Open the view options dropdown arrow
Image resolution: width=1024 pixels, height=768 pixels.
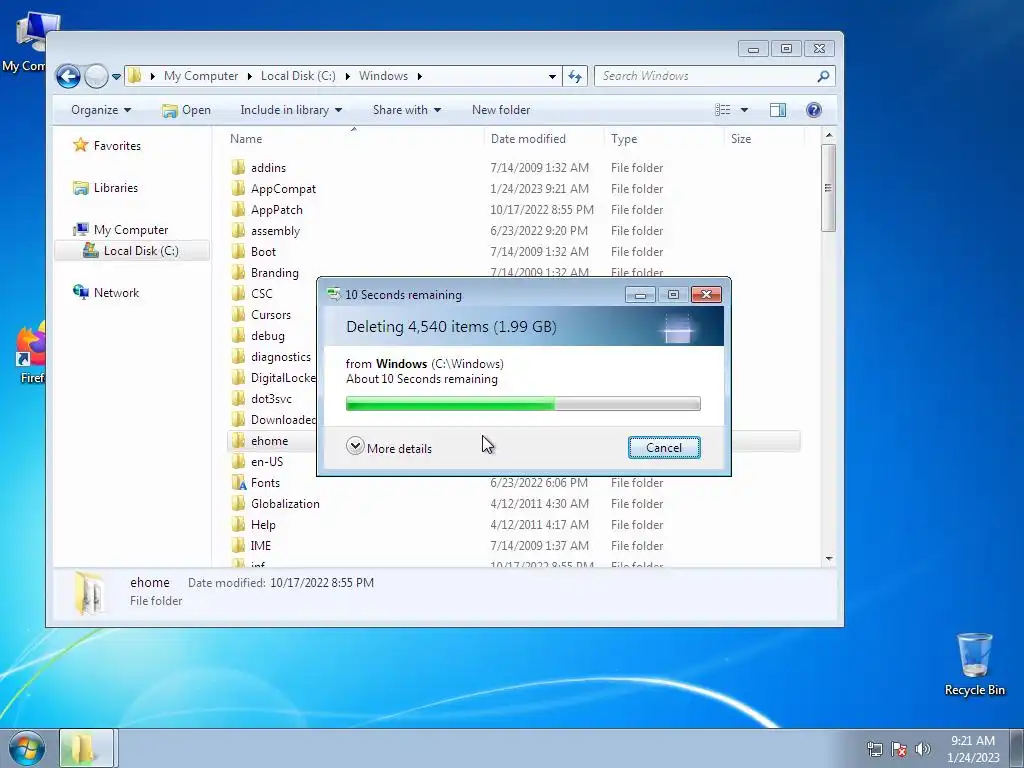(744, 110)
